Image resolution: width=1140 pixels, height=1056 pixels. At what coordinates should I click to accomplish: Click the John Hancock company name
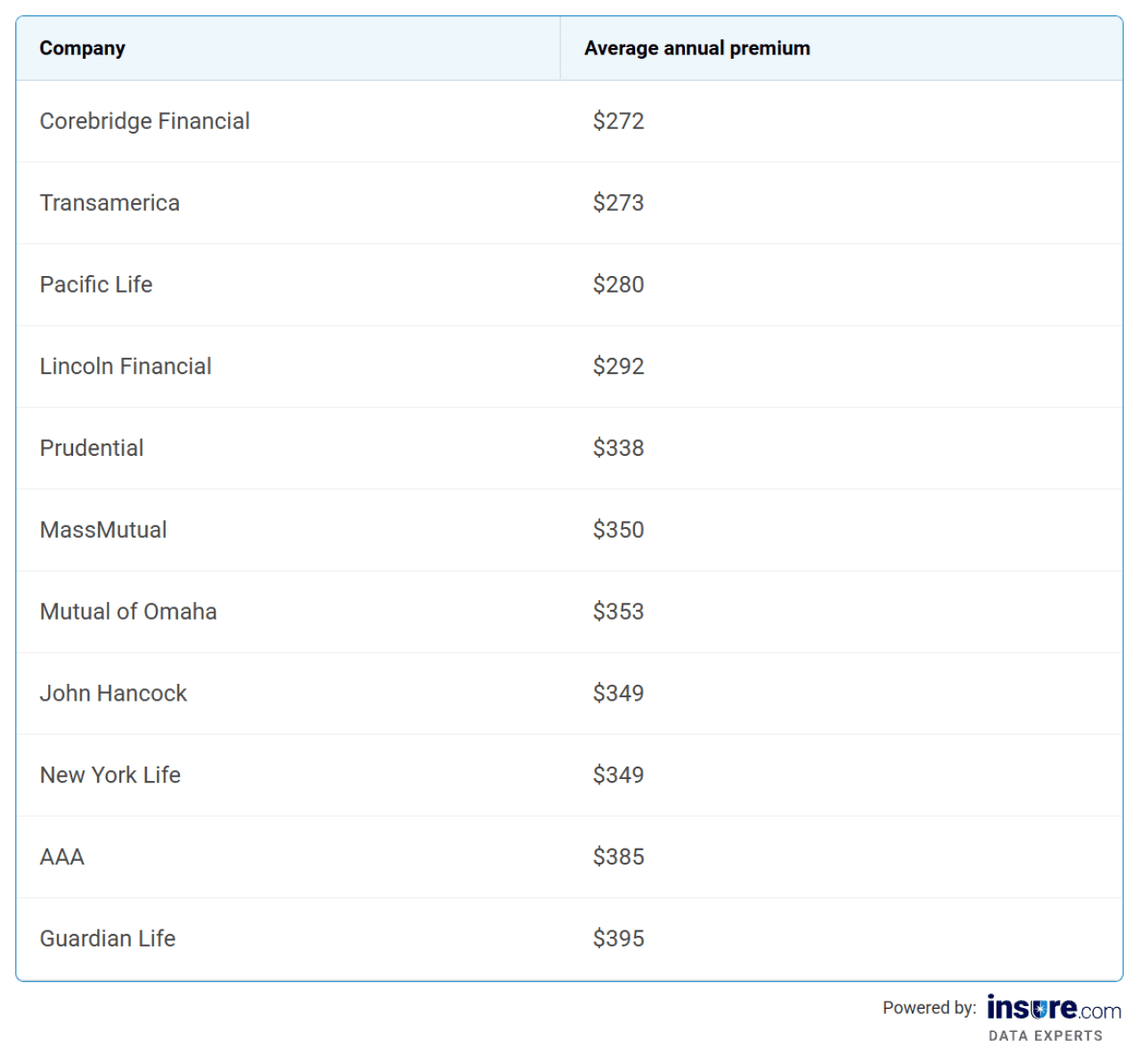(x=113, y=694)
